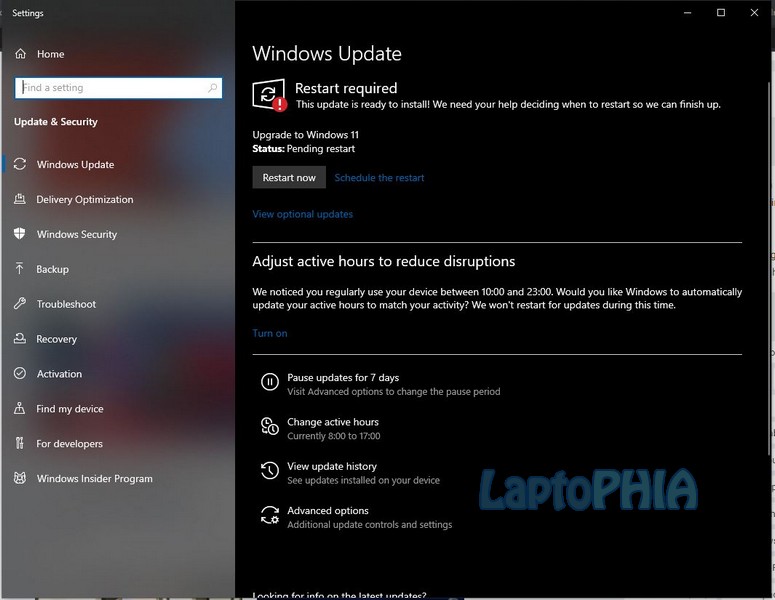Click the Recovery icon
Screen dimensions: 775x600
20,339
